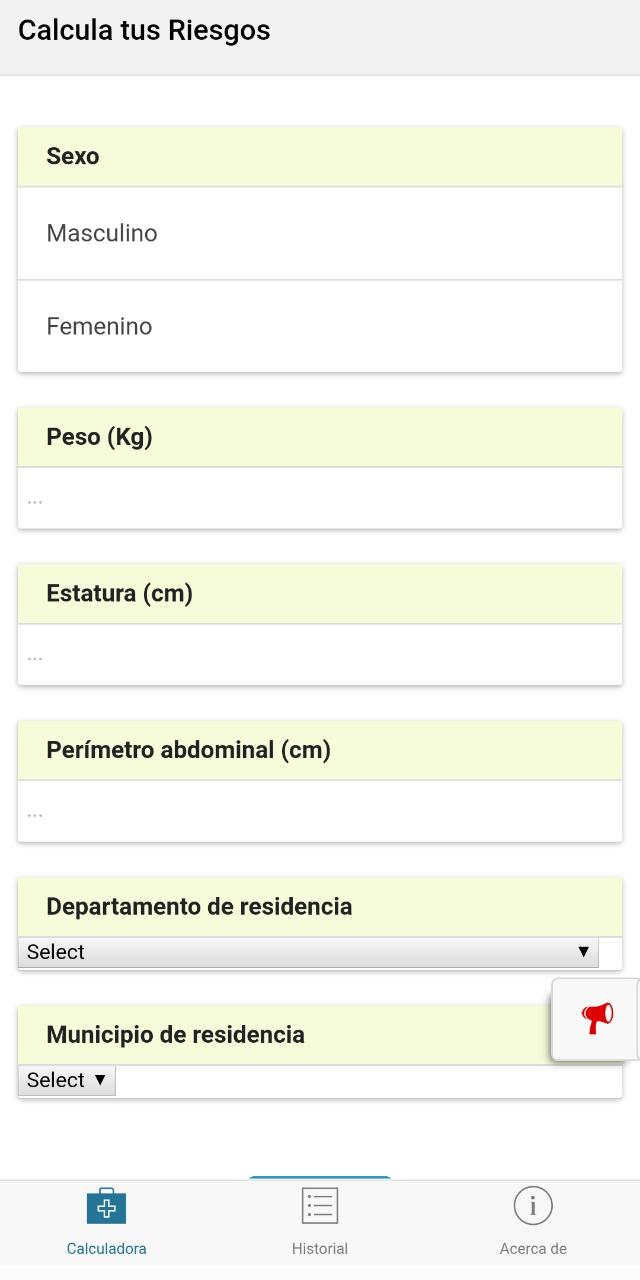The width and height of the screenshot is (640, 1280).
Task: Click the Peso (Kg) section header
Action: point(99,437)
